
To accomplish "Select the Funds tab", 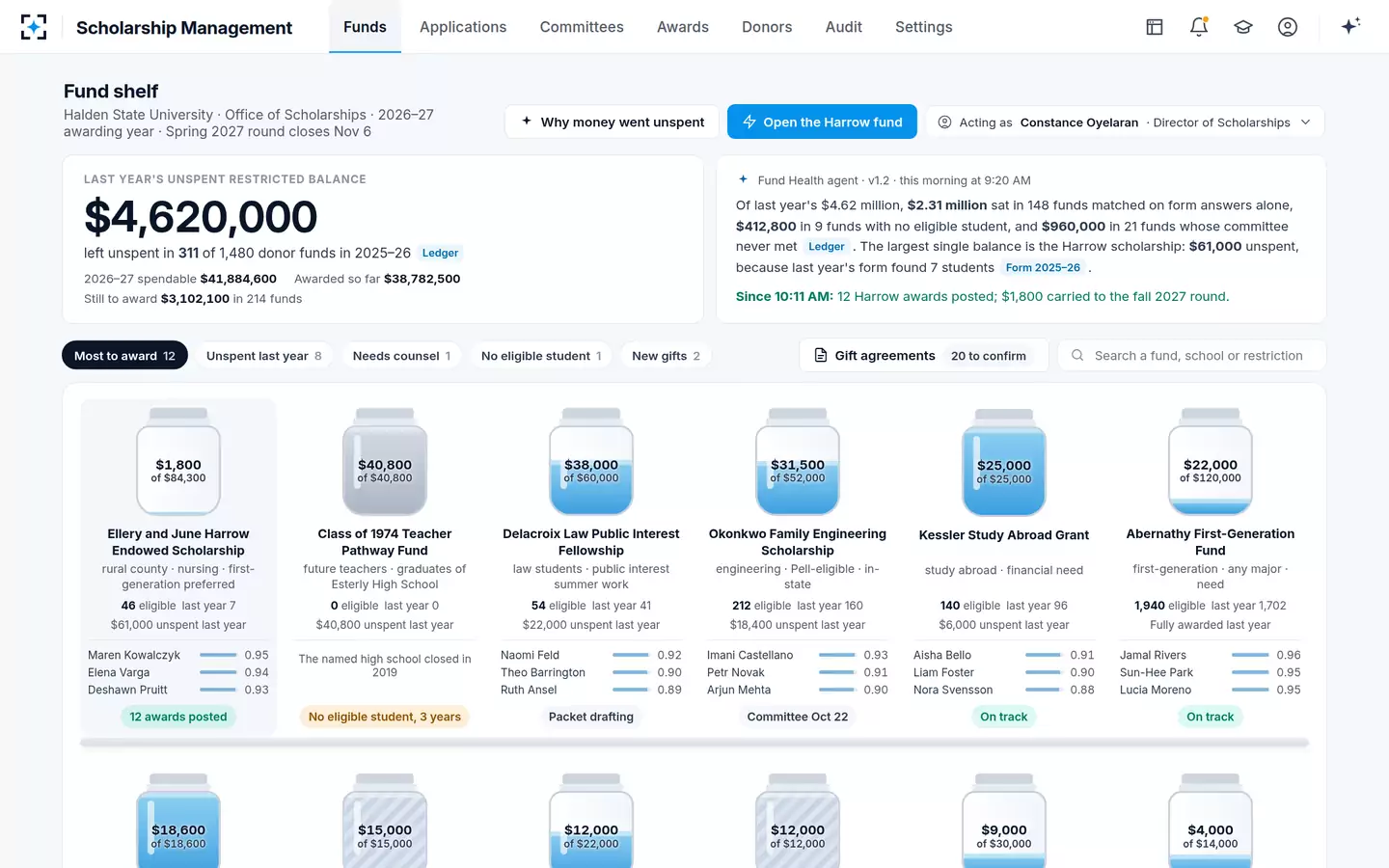I will pos(365,27).
